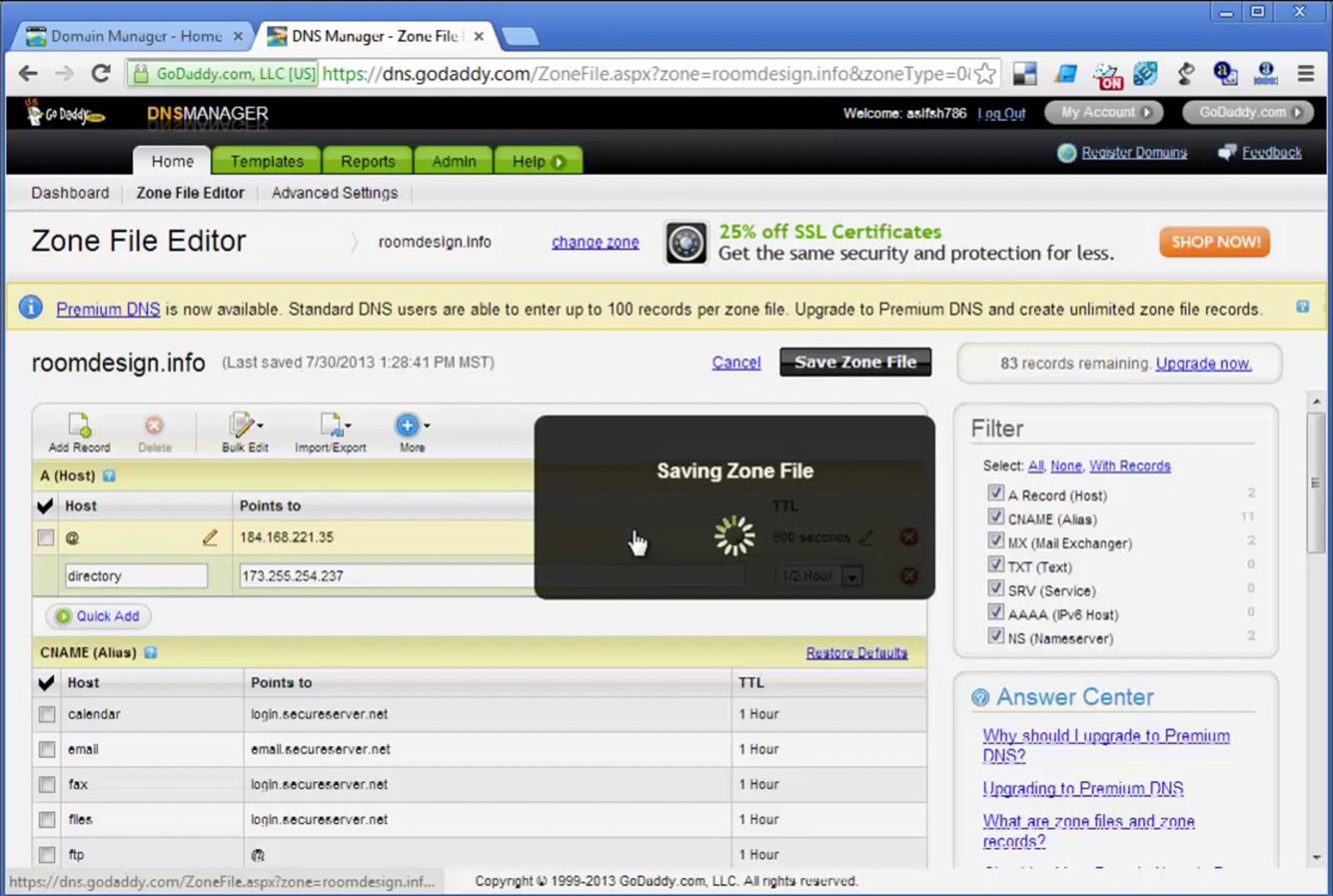This screenshot has height=896, width=1333.
Task: Click the Save Zone File button
Action: [x=855, y=362]
